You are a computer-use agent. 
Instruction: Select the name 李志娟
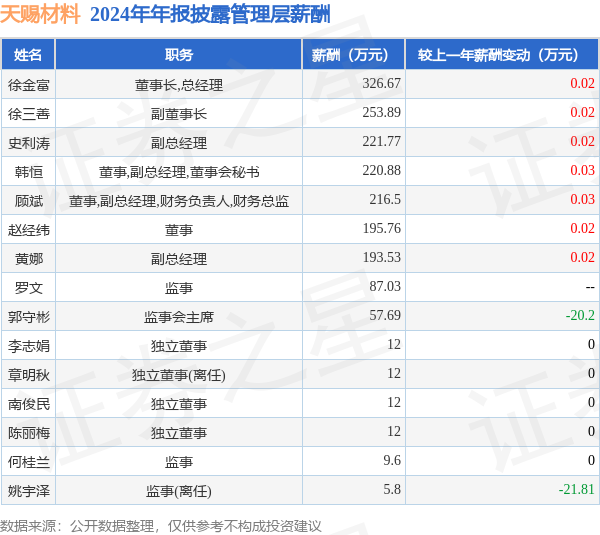29,346
